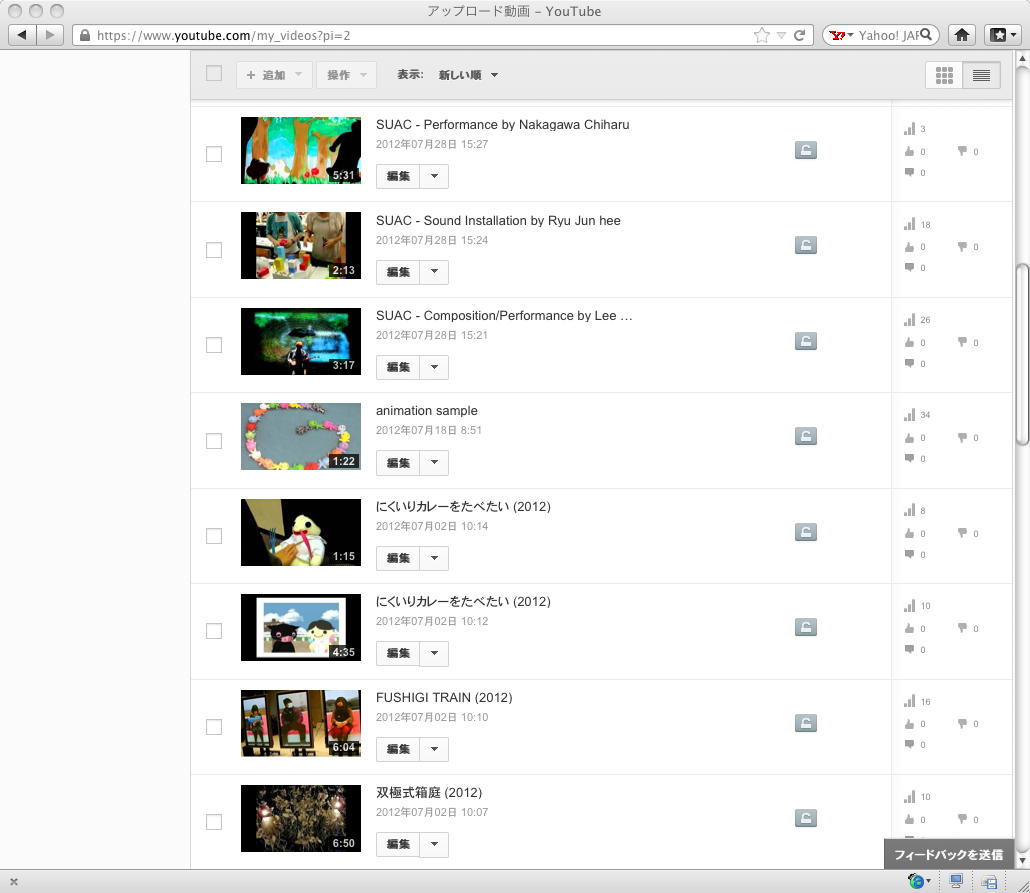The width and height of the screenshot is (1030, 893).
Task: Click likes thumbs-up icon for animation sample
Action: pyautogui.click(x=909, y=438)
